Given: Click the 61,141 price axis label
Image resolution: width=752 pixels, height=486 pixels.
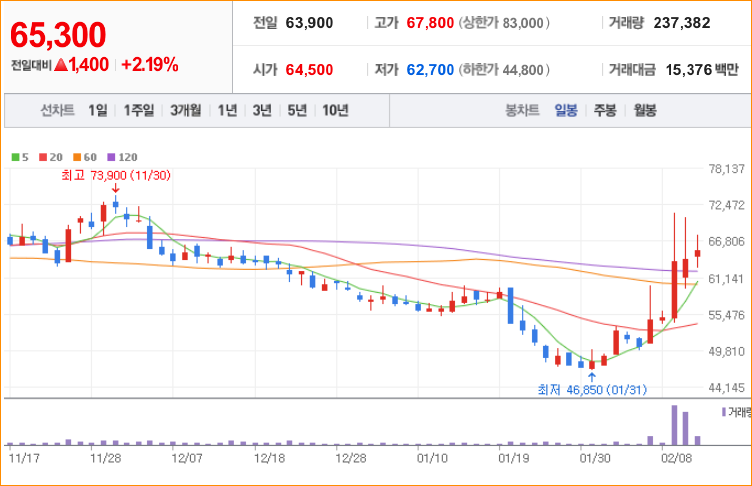Looking at the screenshot, I should click(727, 279).
